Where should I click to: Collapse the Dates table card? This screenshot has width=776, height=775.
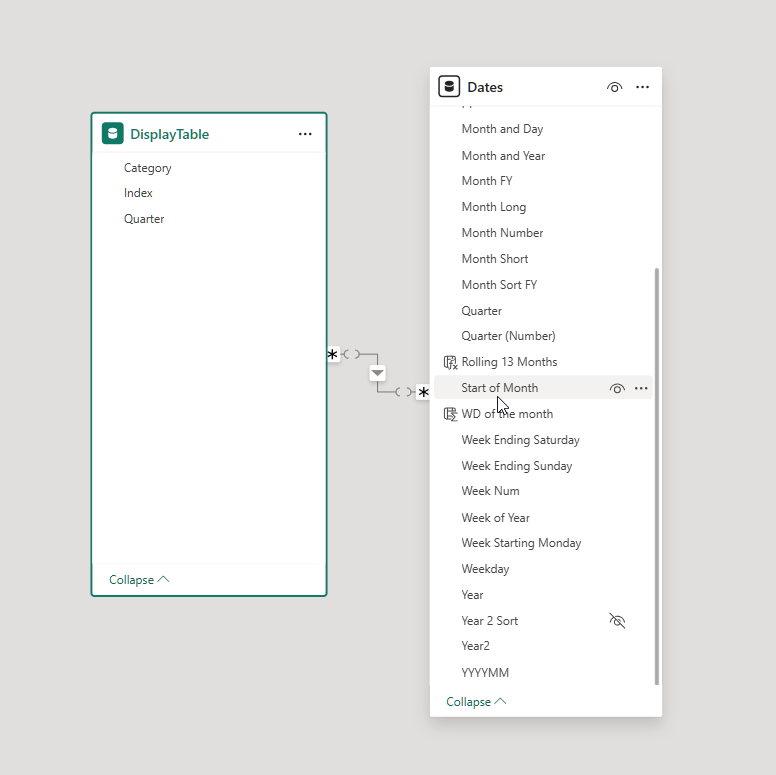pyautogui.click(x=476, y=702)
